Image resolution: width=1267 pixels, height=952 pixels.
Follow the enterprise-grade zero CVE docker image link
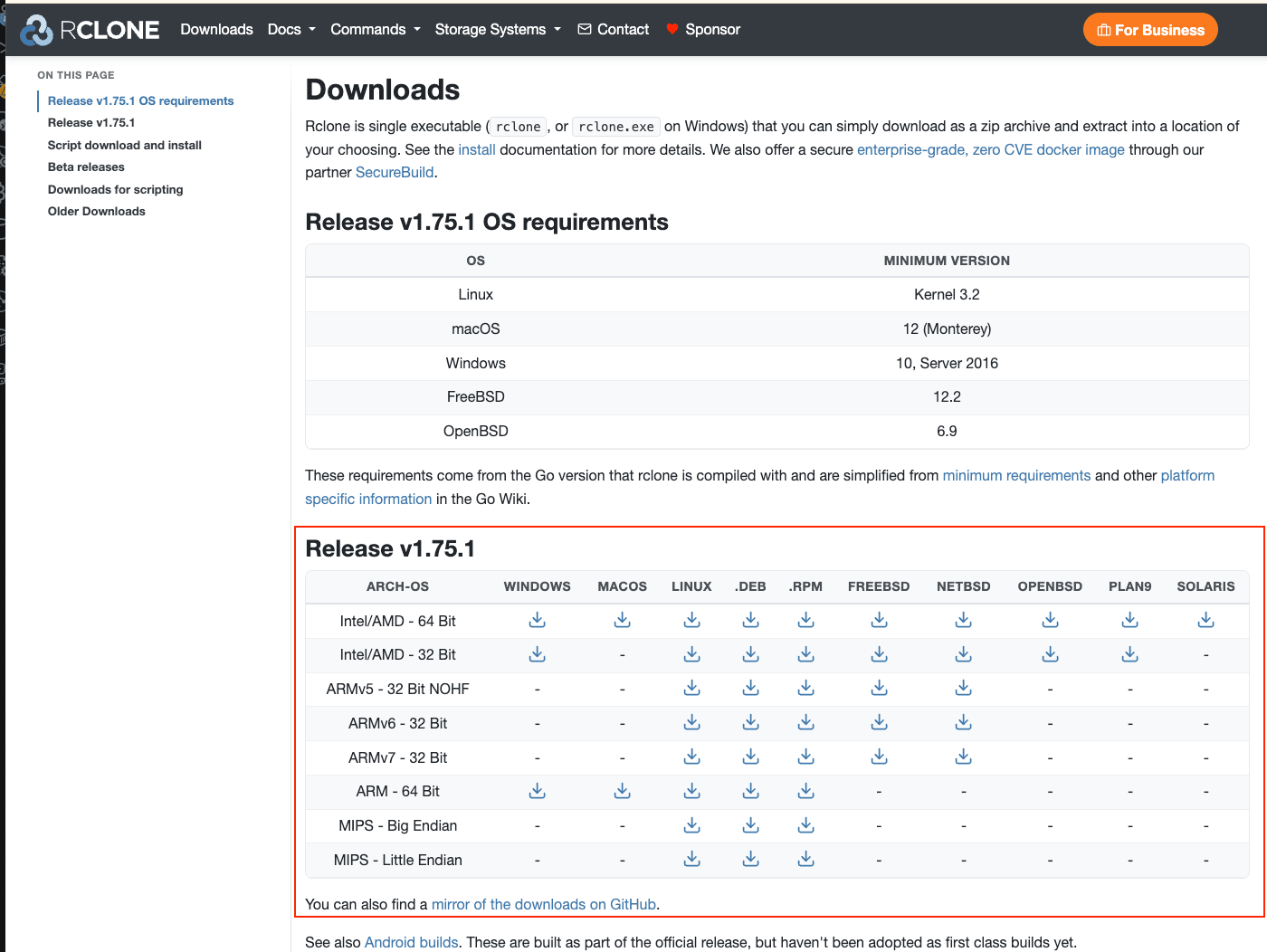(991, 149)
